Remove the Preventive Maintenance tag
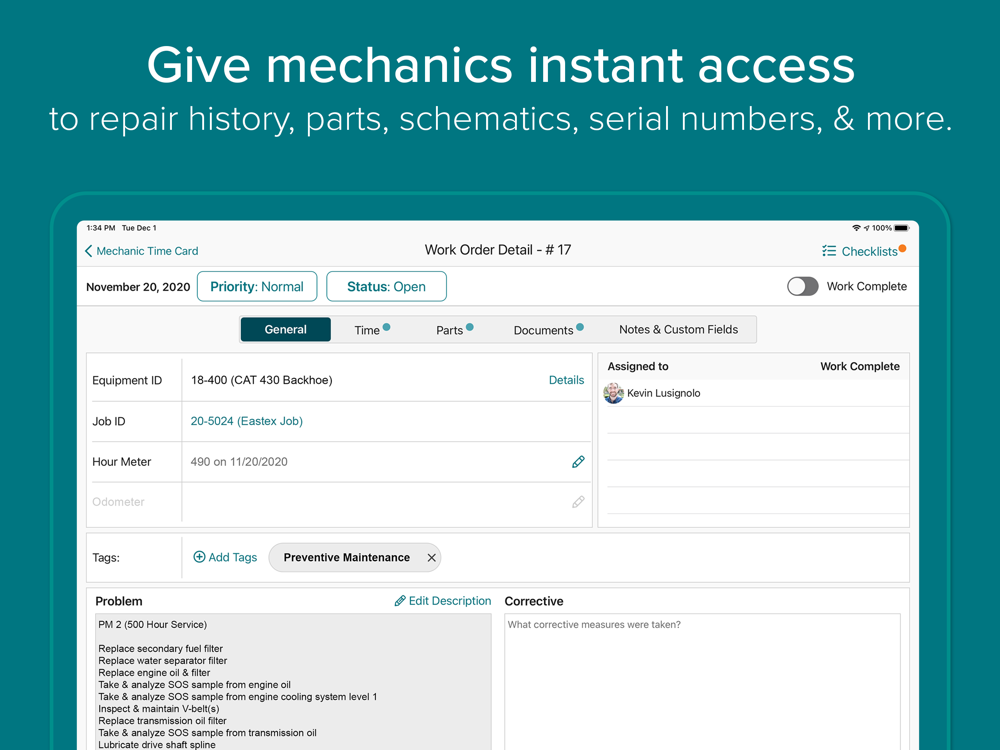 (x=431, y=557)
